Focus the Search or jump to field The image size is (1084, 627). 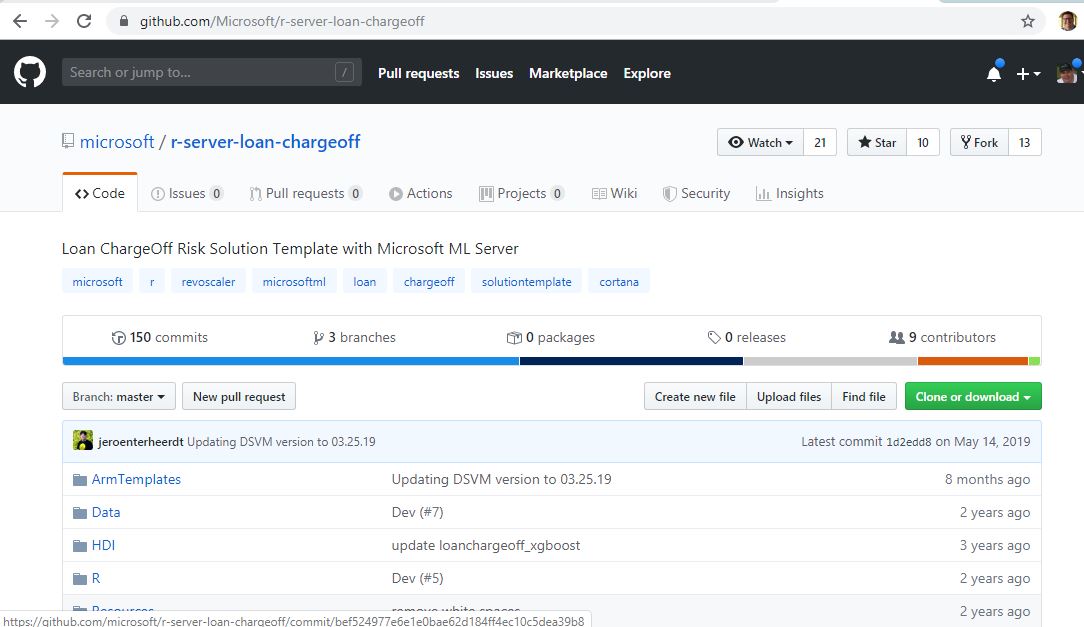(x=212, y=72)
